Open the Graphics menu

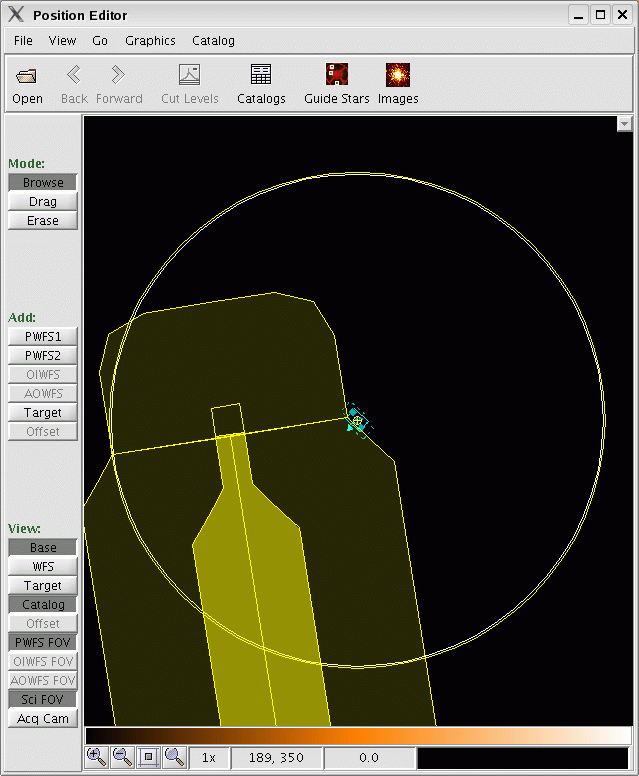[x=150, y=41]
